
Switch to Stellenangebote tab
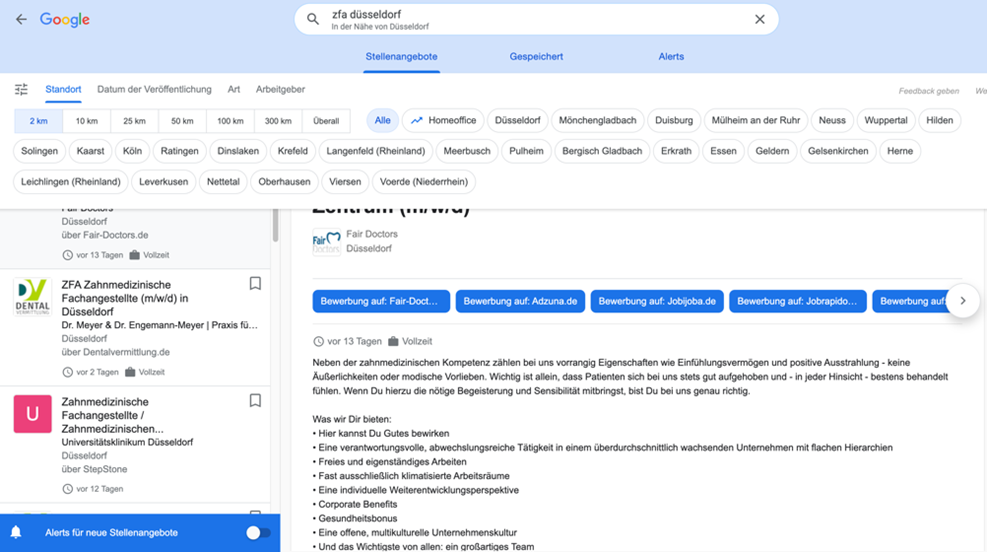[x=402, y=57]
